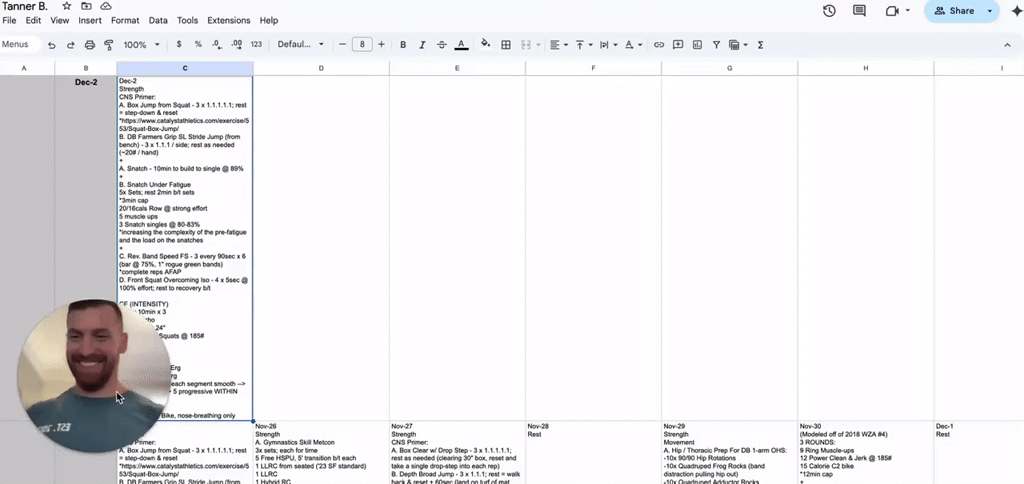Open the zoom 100% dropdown
1024x484 pixels.
[142, 44]
